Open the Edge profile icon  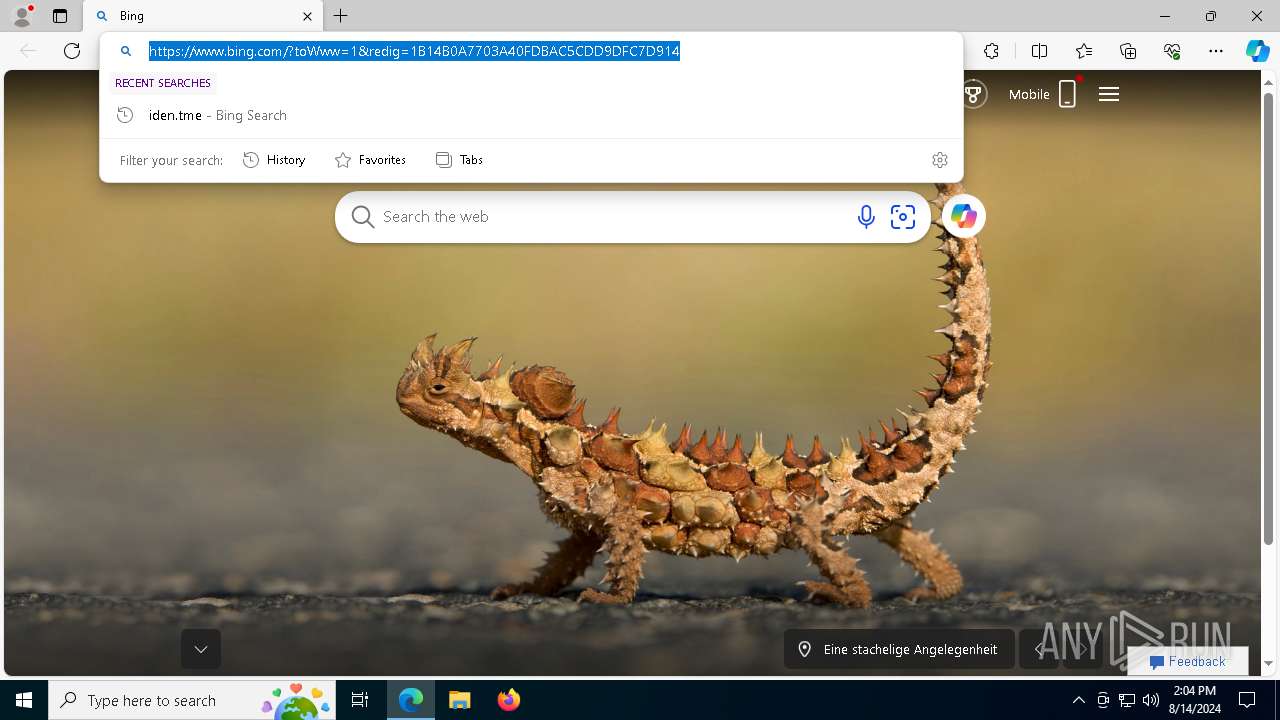coord(22,16)
